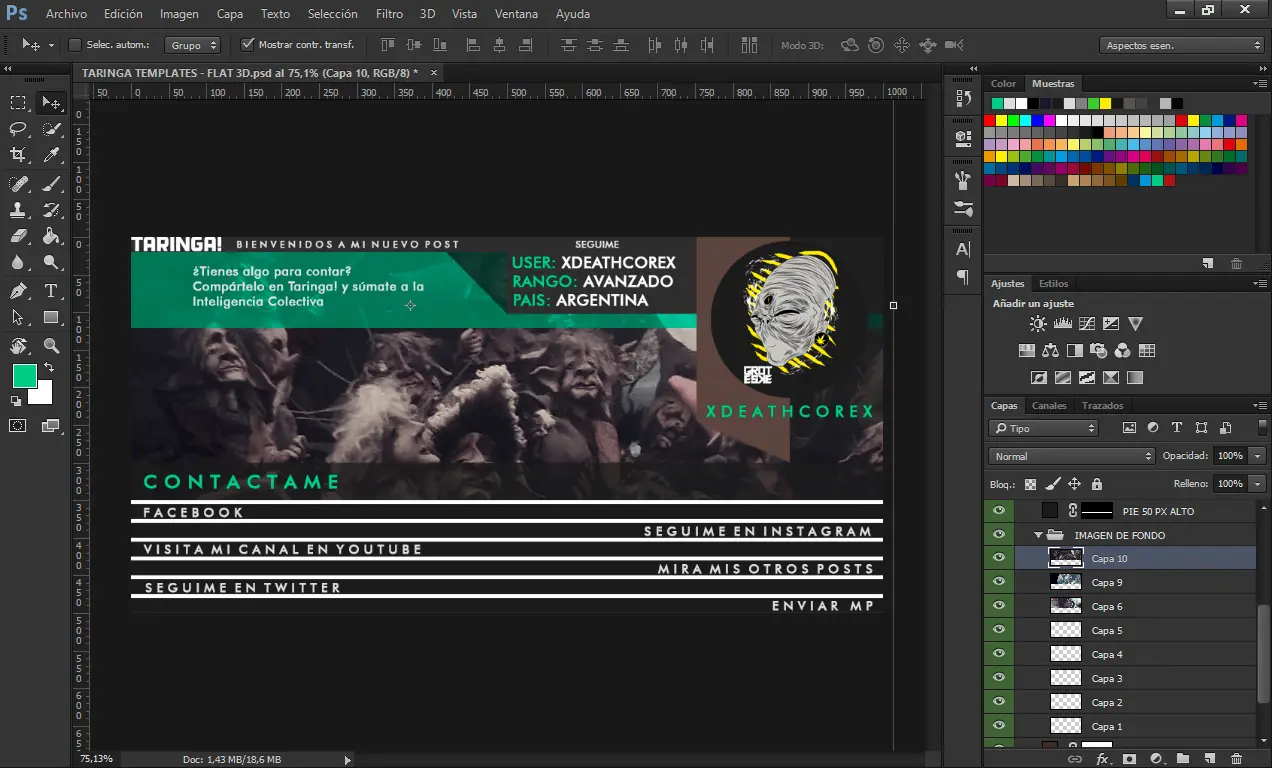The width and height of the screenshot is (1272, 768).
Task: Uncheck Mostrar contr. transf. checkbox
Action: [x=248, y=45]
